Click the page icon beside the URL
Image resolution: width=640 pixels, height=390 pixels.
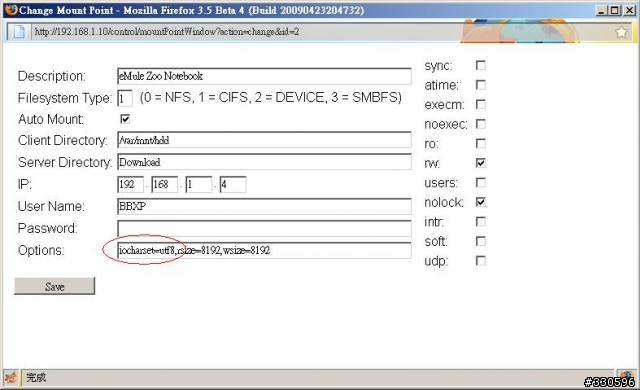click(19, 31)
